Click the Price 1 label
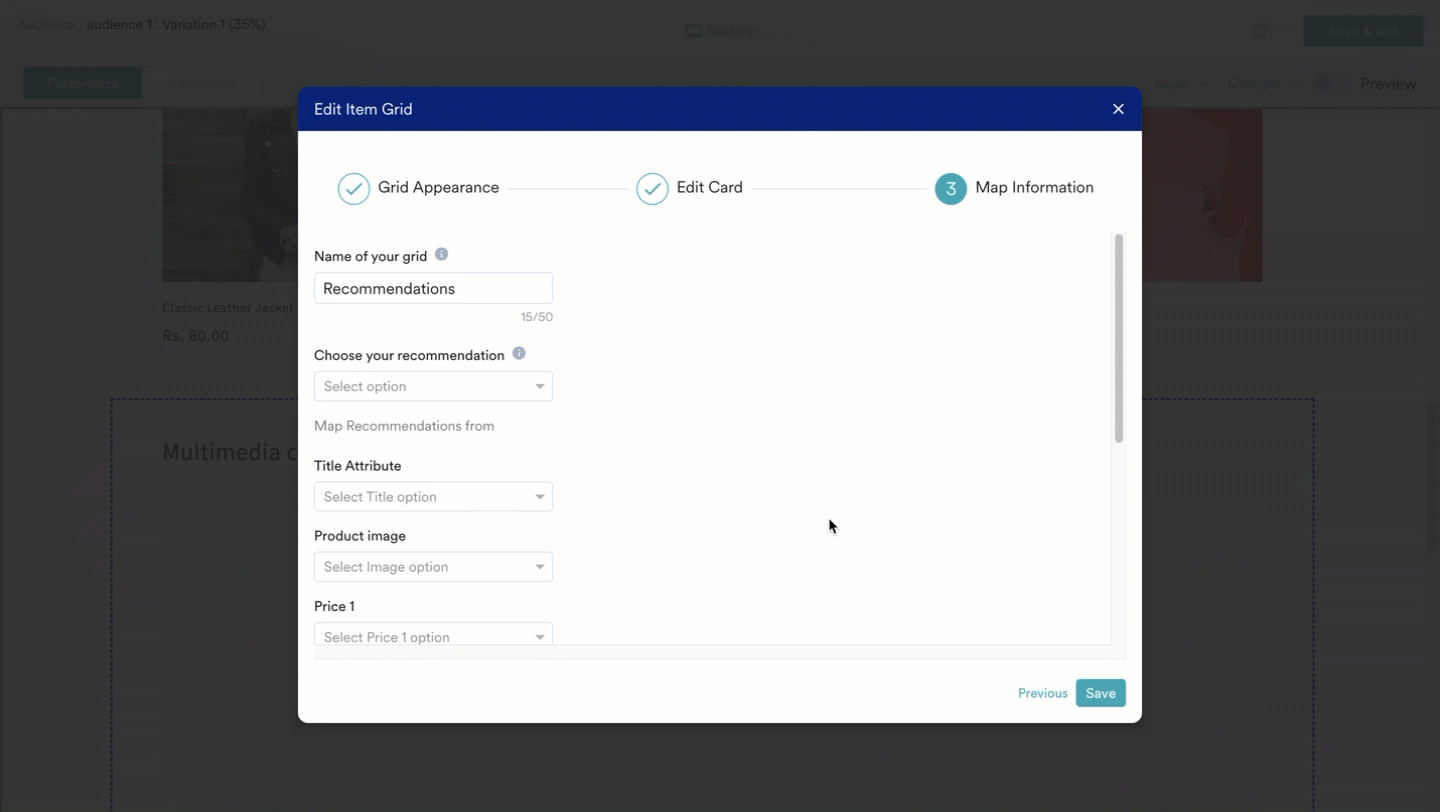Image resolution: width=1440 pixels, height=812 pixels. 334,606
